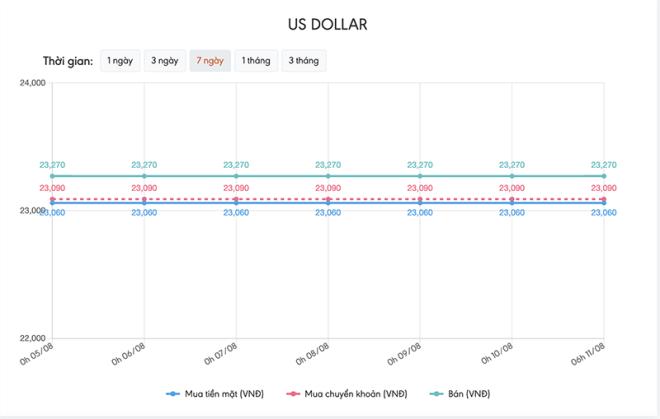Click the Bán line point at 0h 09/08

(x=420, y=176)
